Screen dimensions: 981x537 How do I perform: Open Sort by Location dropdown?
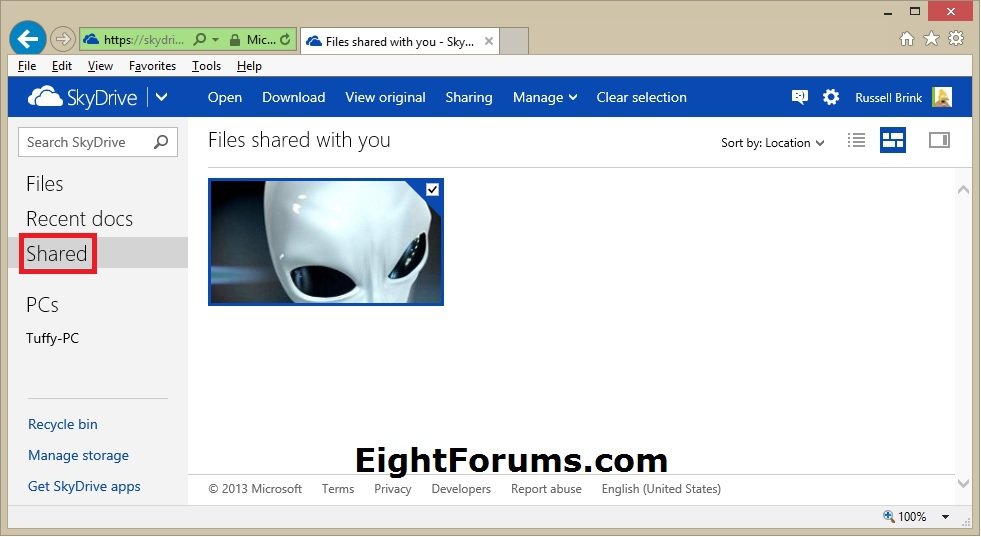pyautogui.click(x=772, y=143)
